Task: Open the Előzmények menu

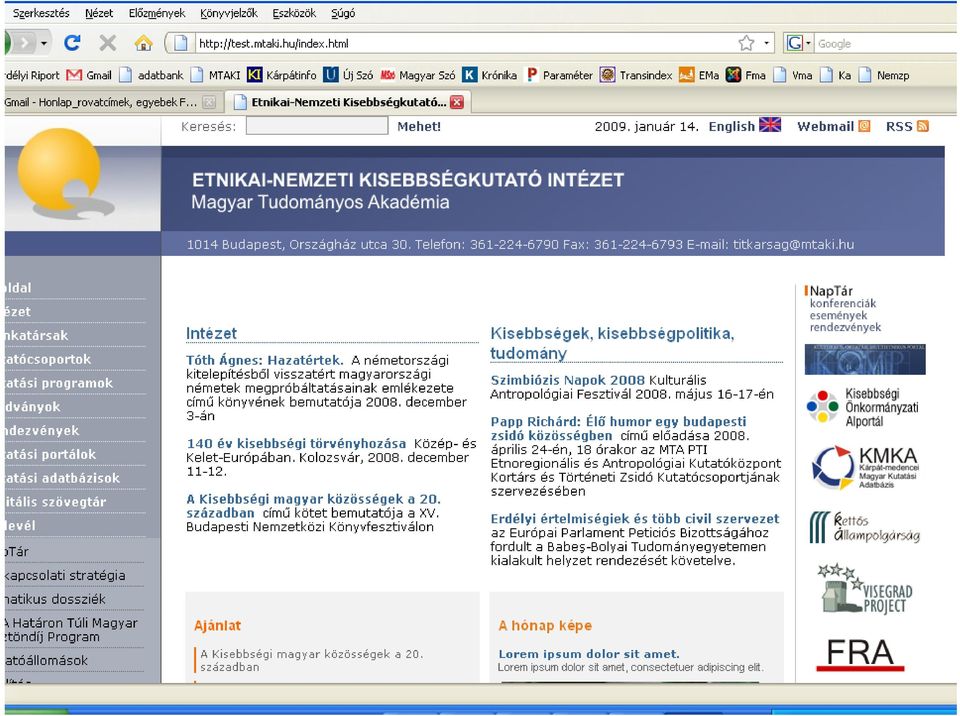Action: pyautogui.click(x=157, y=13)
